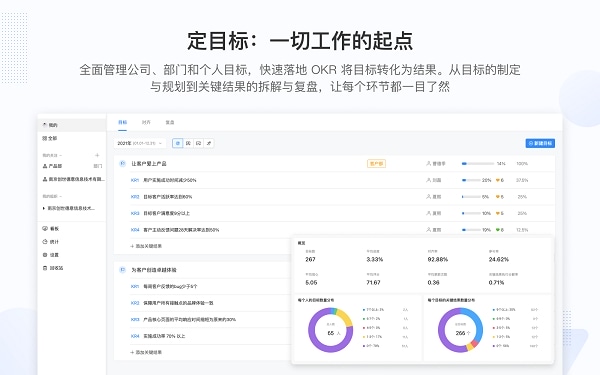
Task: Click the 100% weight value on the objective row
Action: (522, 163)
